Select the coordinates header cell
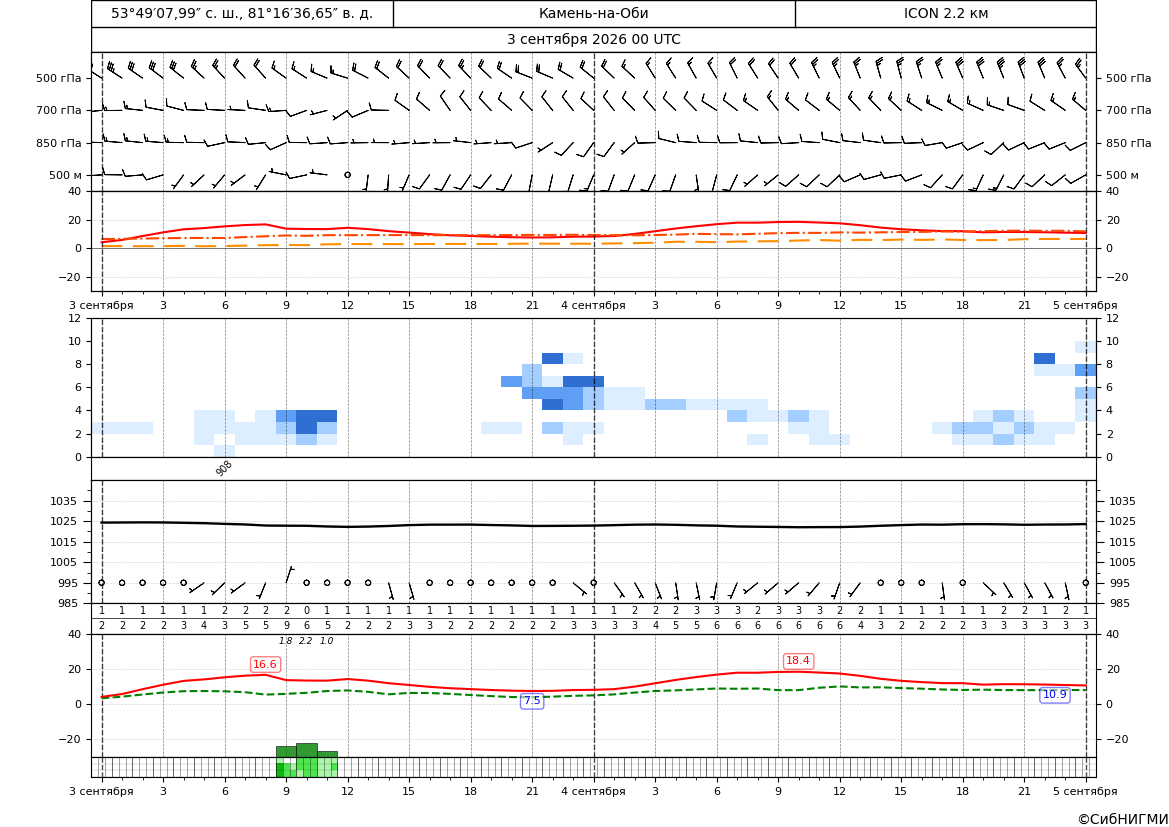 coord(242,13)
